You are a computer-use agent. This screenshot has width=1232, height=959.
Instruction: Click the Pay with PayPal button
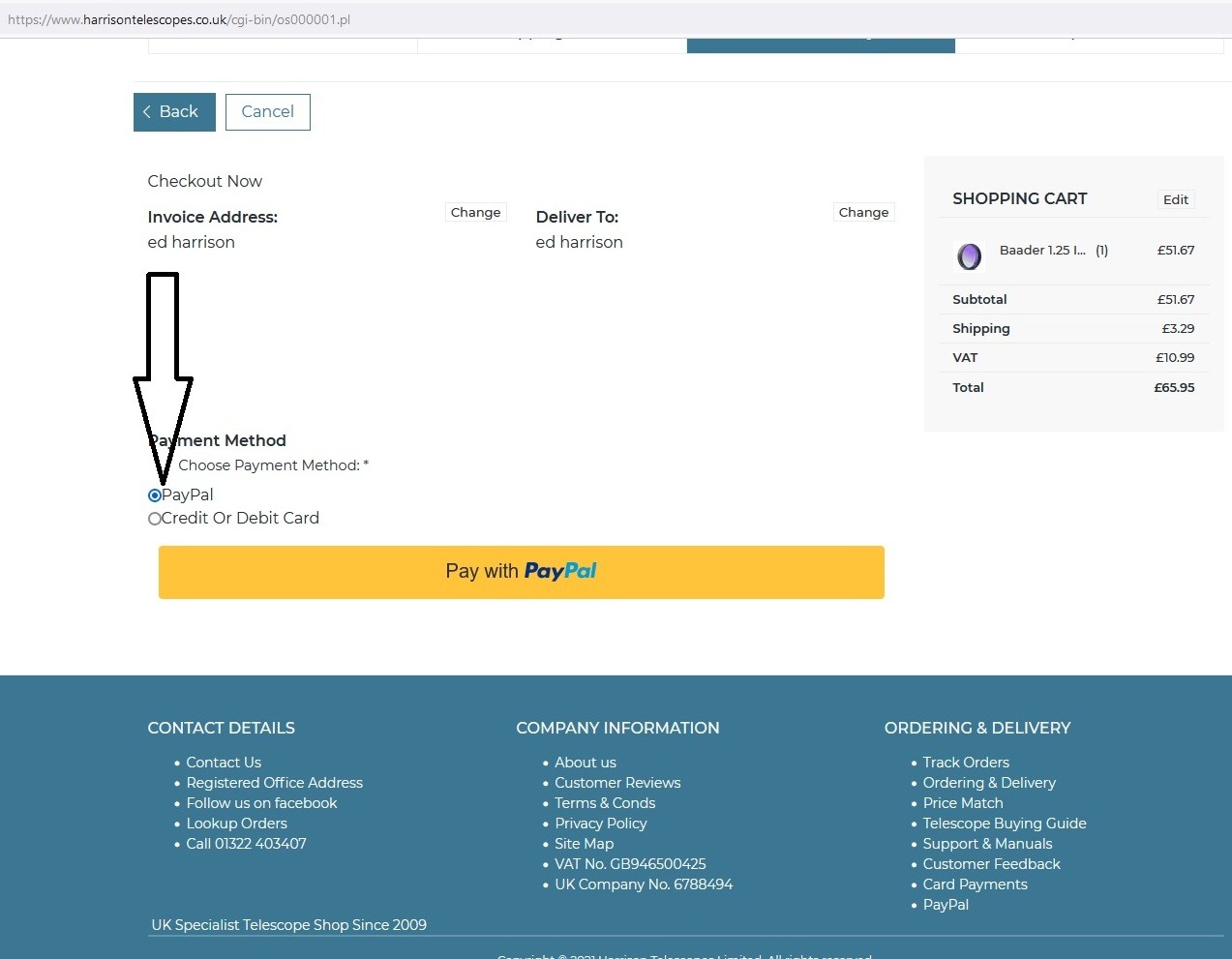pyautogui.click(x=521, y=572)
